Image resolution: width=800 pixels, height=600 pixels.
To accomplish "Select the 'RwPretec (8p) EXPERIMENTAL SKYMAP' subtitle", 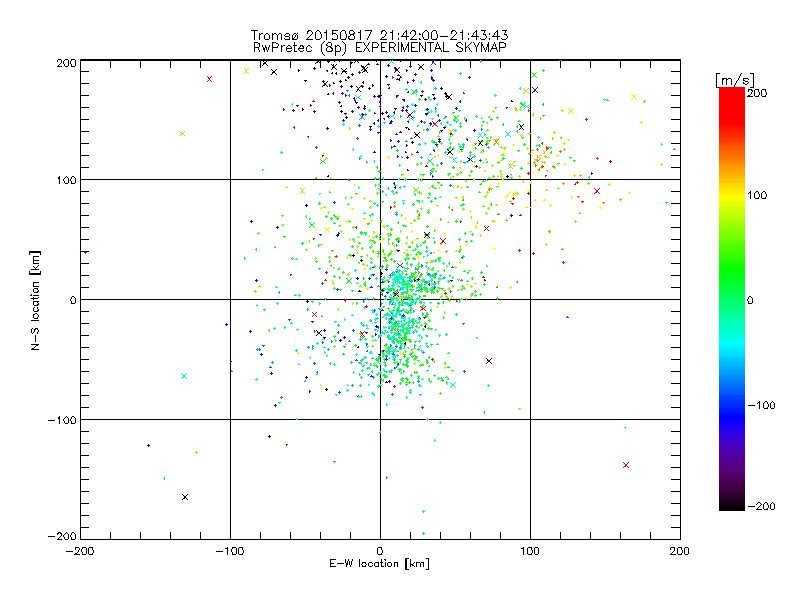I will click(x=380, y=48).
